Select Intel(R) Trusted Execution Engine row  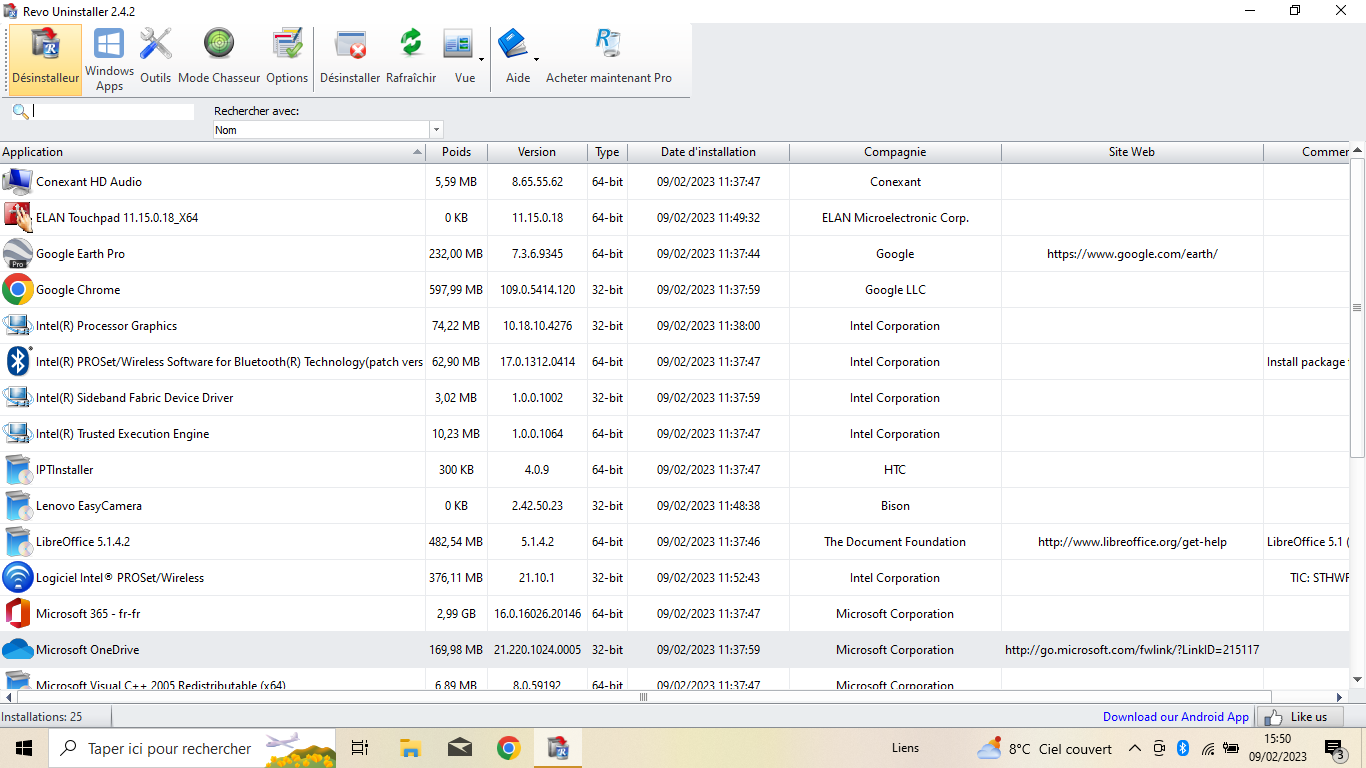click(x=675, y=434)
